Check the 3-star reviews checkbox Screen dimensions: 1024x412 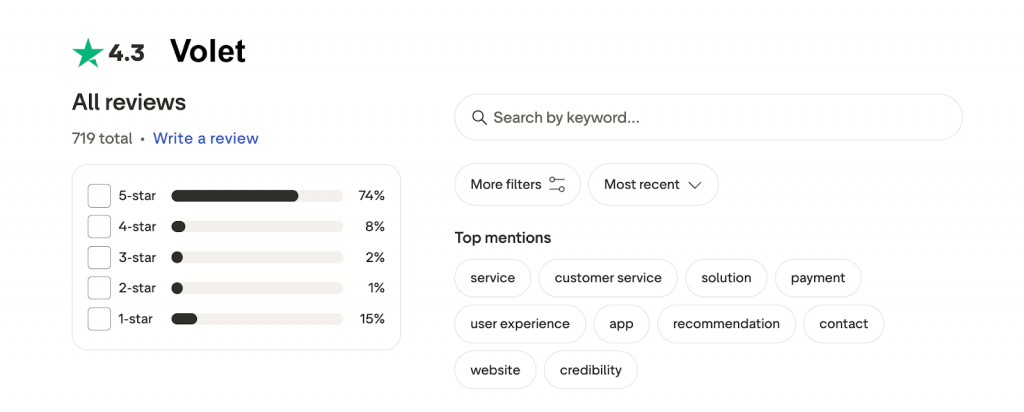(99, 257)
